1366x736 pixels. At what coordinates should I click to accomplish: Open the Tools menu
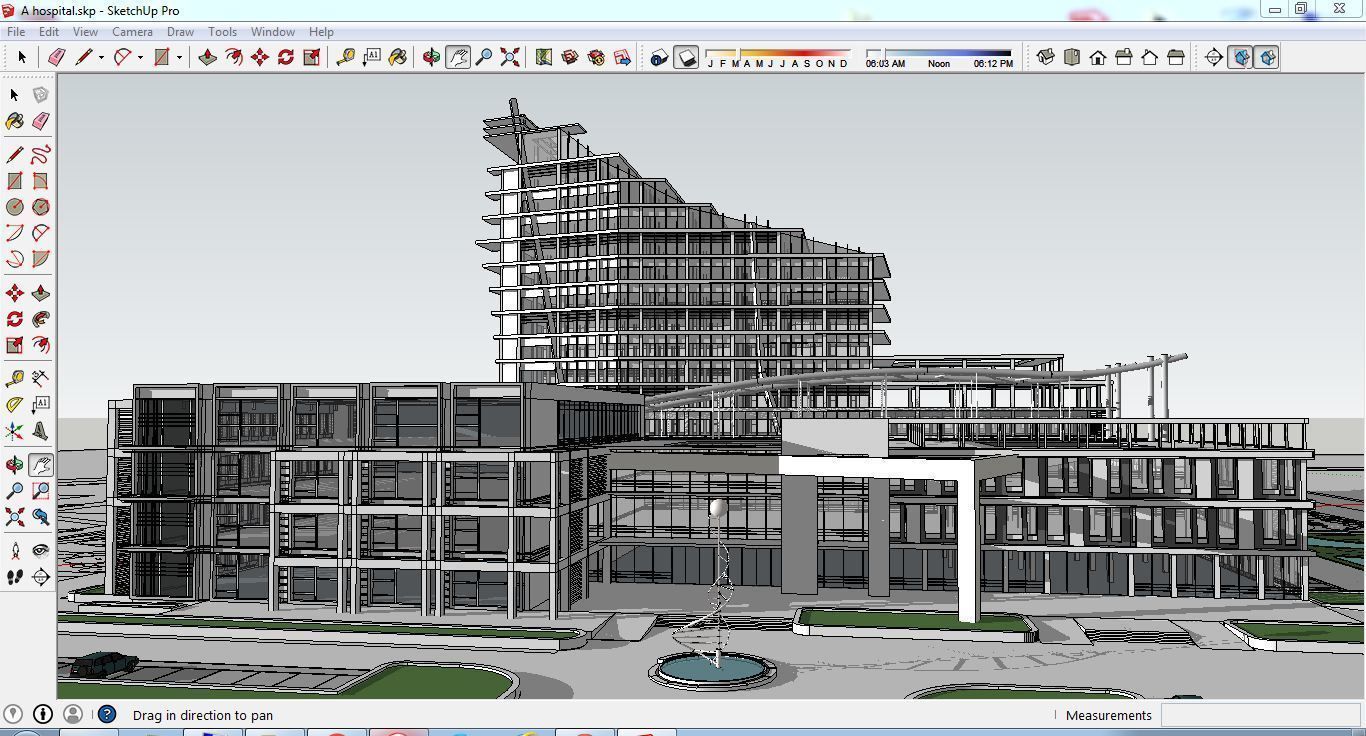222,32
